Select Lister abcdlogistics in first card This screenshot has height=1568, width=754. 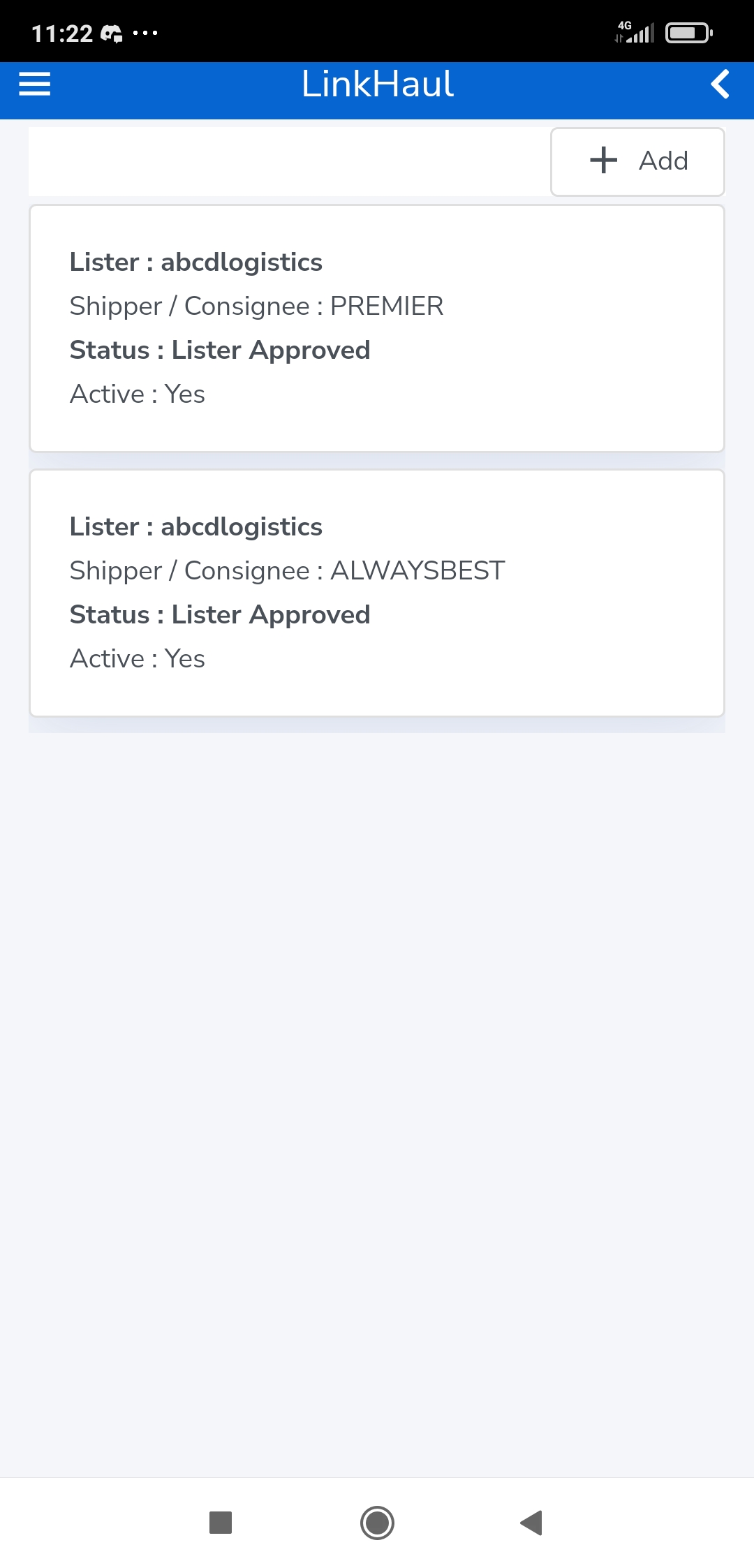(x=196, y=262)
